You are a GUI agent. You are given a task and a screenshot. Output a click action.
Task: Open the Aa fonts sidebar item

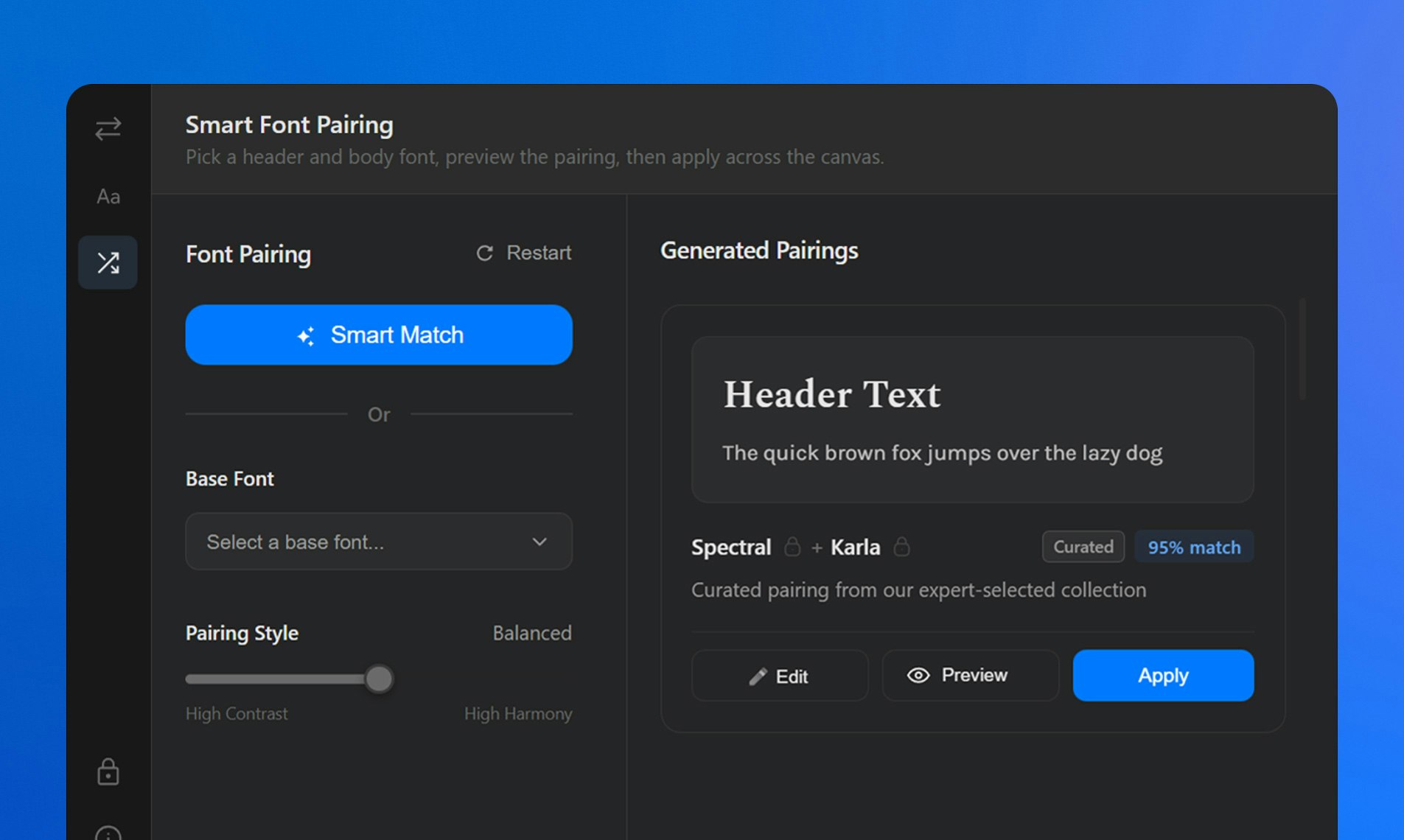click(x=108, y=196)
